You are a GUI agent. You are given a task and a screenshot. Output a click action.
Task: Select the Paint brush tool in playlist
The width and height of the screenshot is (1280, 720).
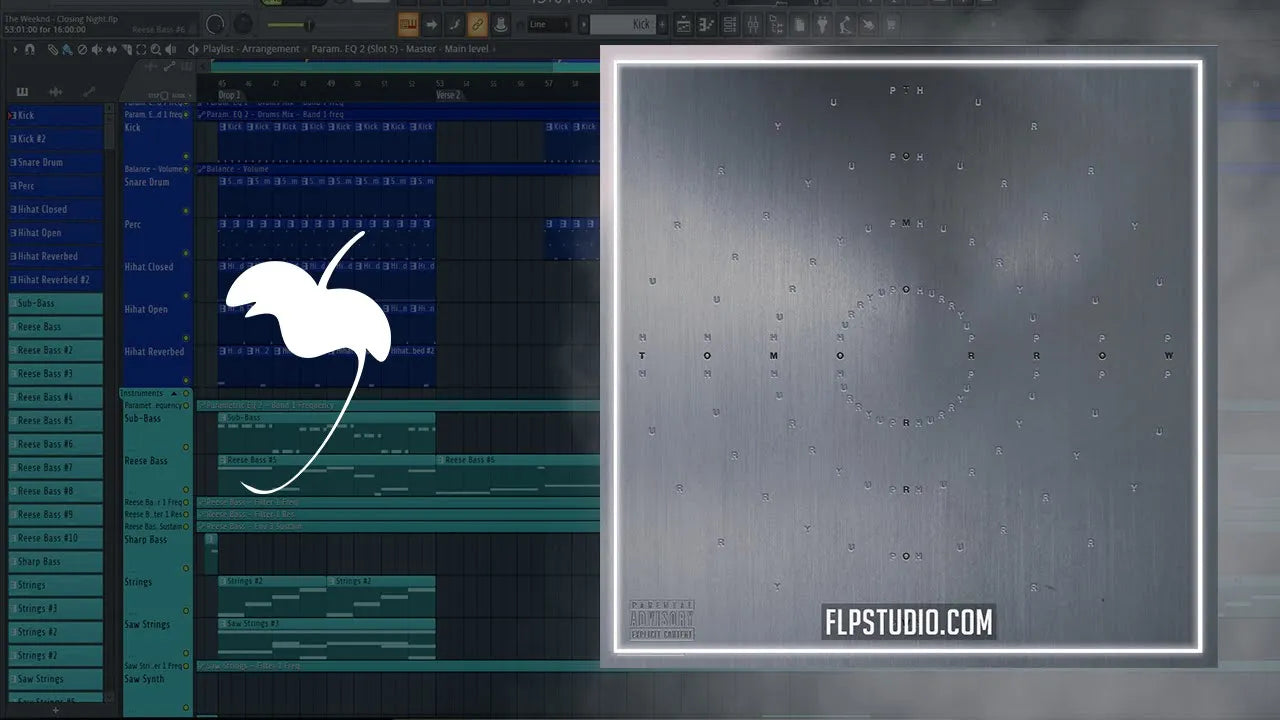click(x=66, y=48)
